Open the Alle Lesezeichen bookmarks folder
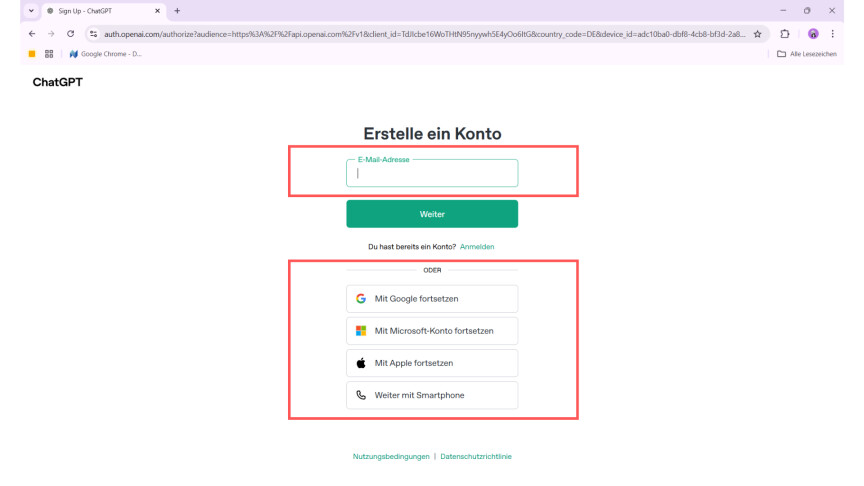Screen dimensions: 864x486 click(807, 54)
